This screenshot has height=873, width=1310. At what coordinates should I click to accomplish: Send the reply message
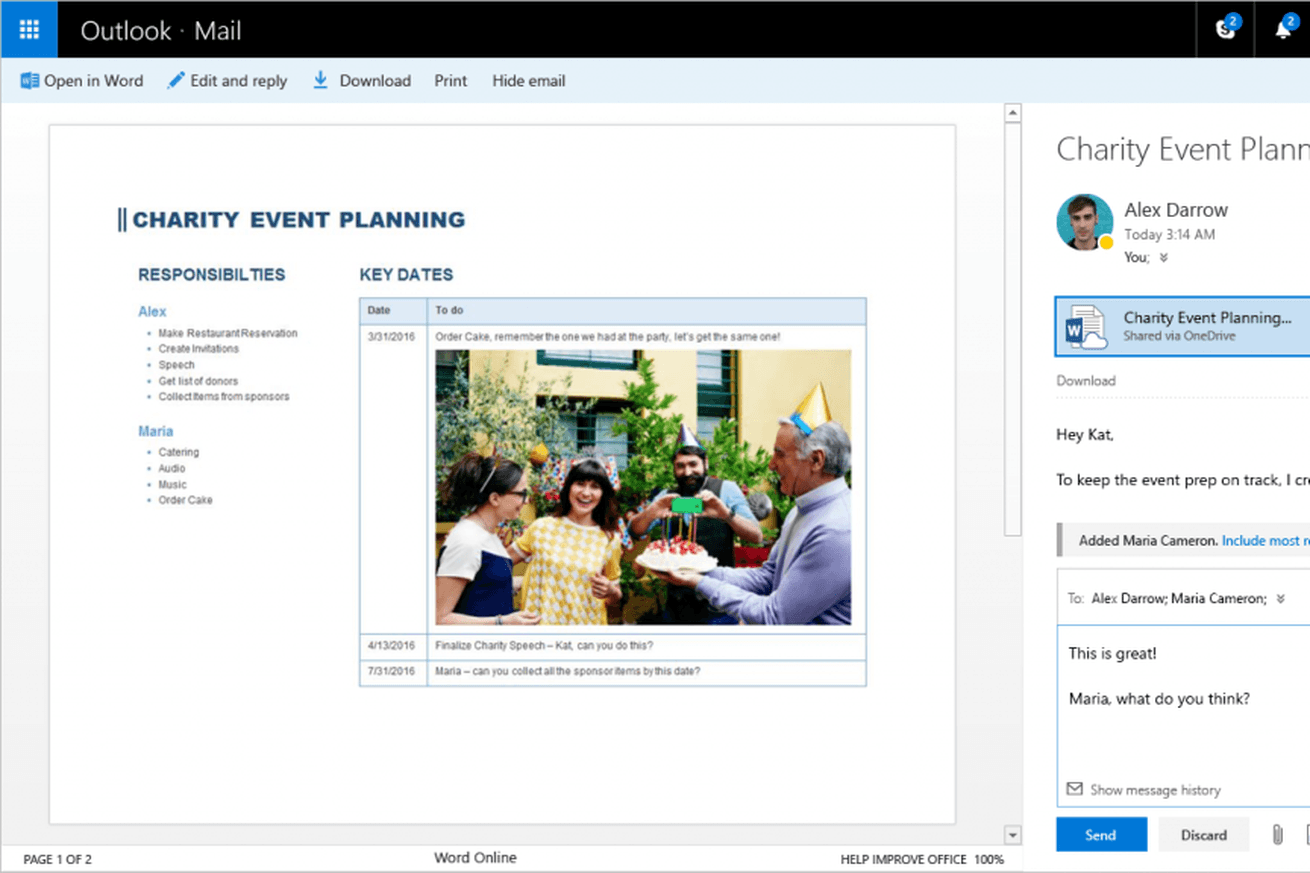coord(1100,835)
